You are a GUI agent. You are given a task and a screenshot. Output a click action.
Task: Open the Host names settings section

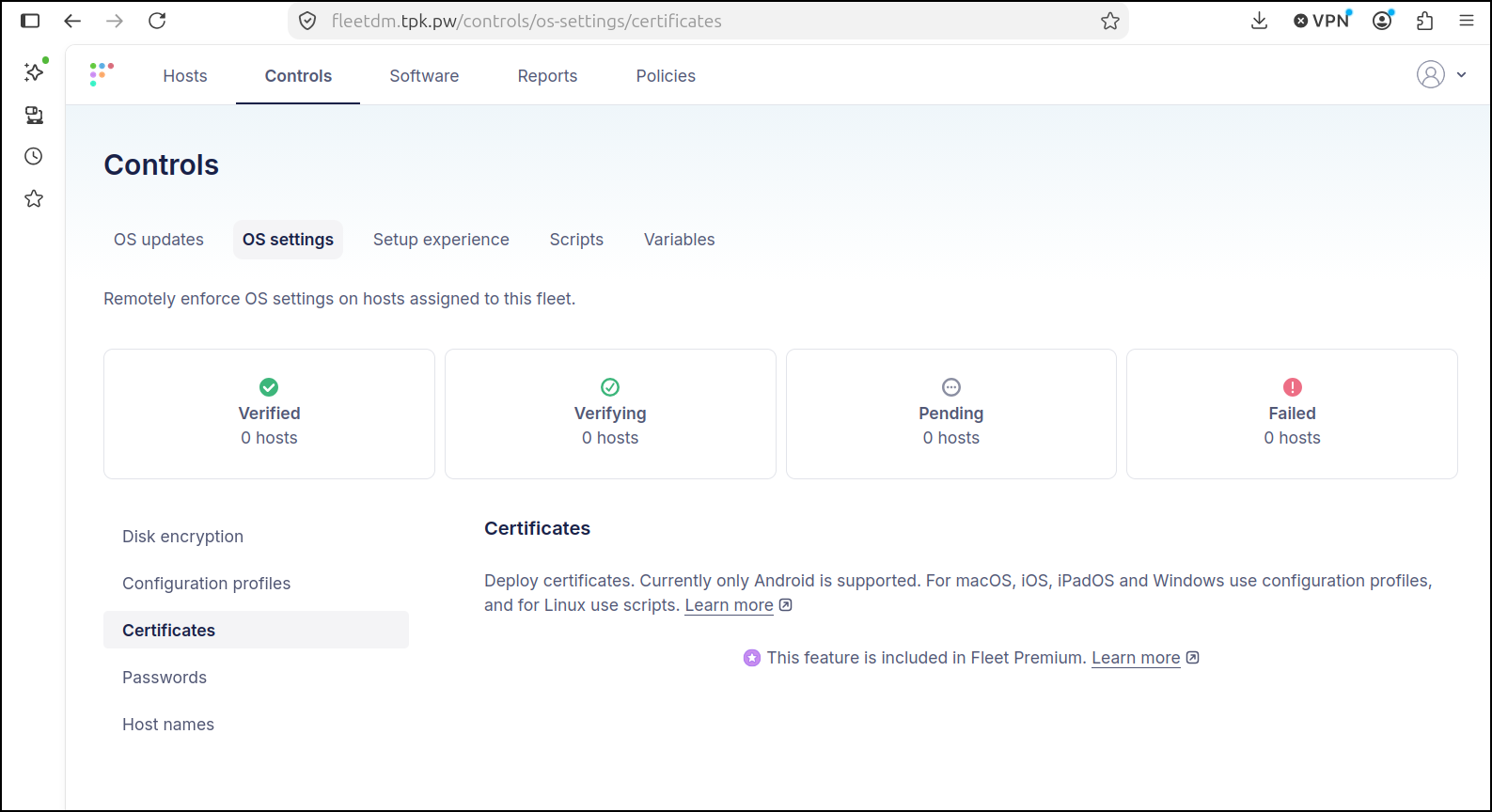point(256,725)
